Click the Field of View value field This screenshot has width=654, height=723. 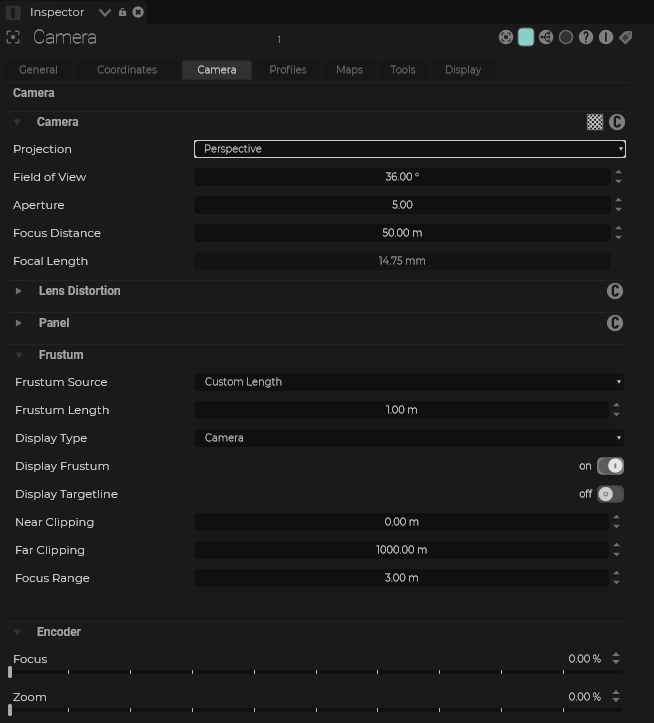click(402, 177)
